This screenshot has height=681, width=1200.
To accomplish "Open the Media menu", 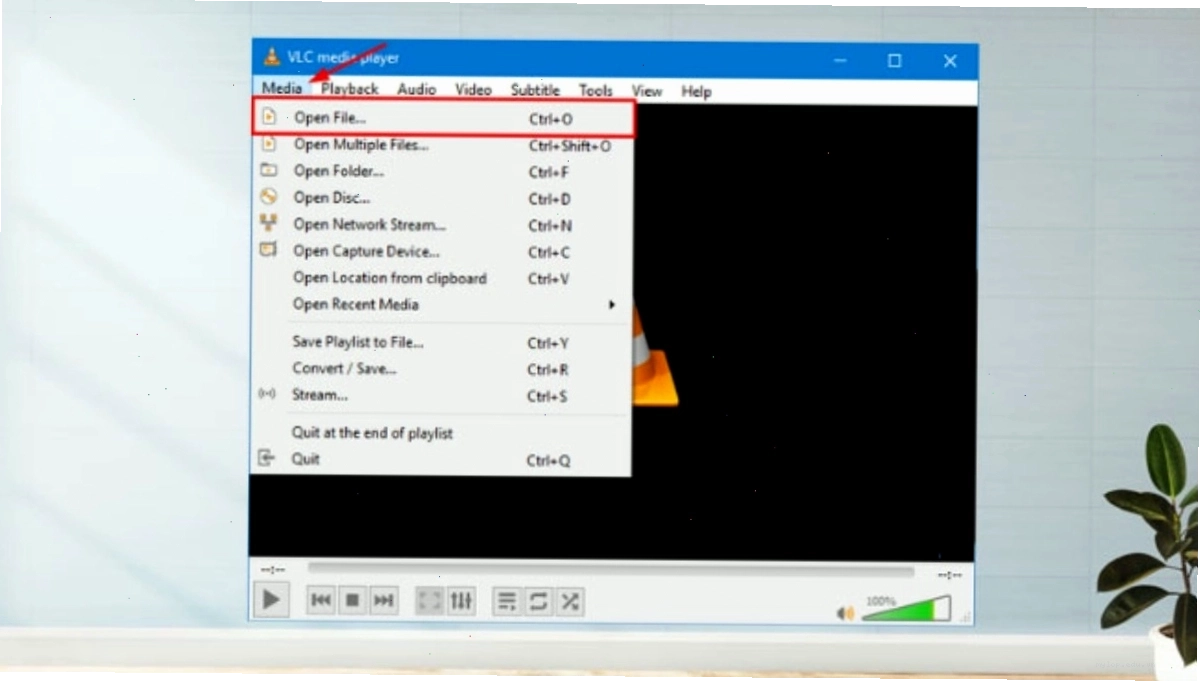I will tap(282, 89).
